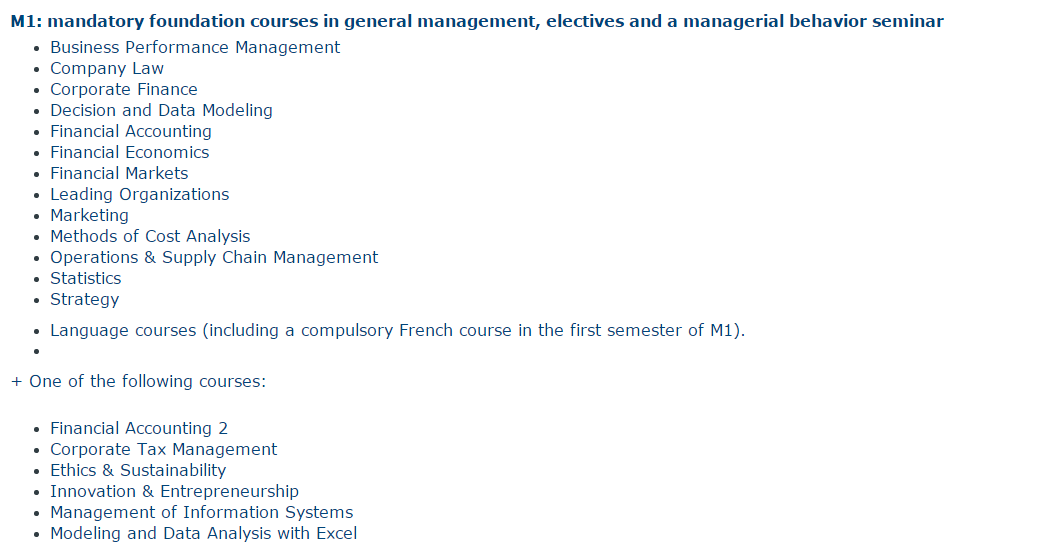This screenshot has height=558, width=1064.
Task: Open Ethics & Sustainability course
Action: click(138, 471)
